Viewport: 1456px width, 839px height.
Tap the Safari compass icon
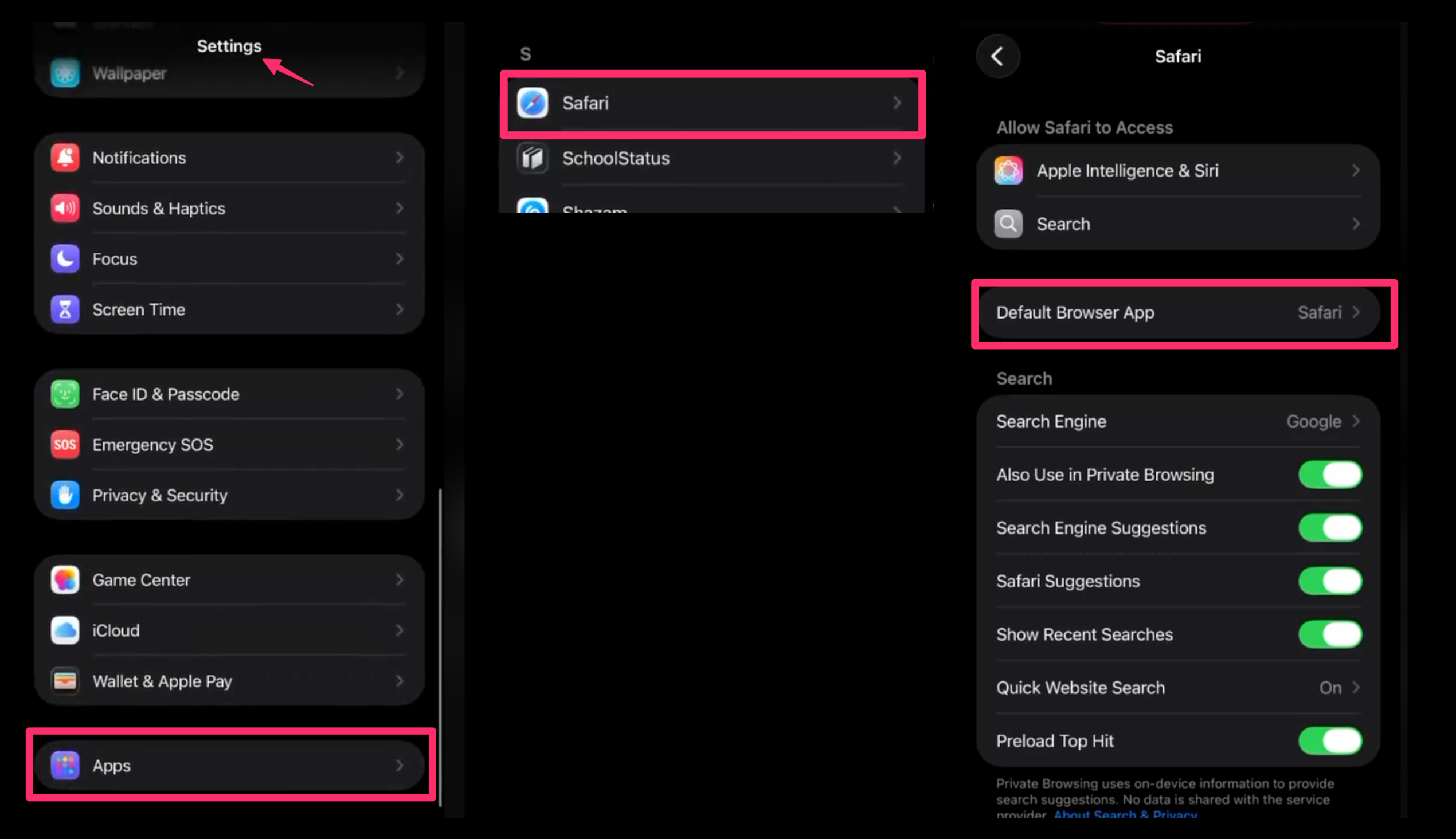[533, 103]
